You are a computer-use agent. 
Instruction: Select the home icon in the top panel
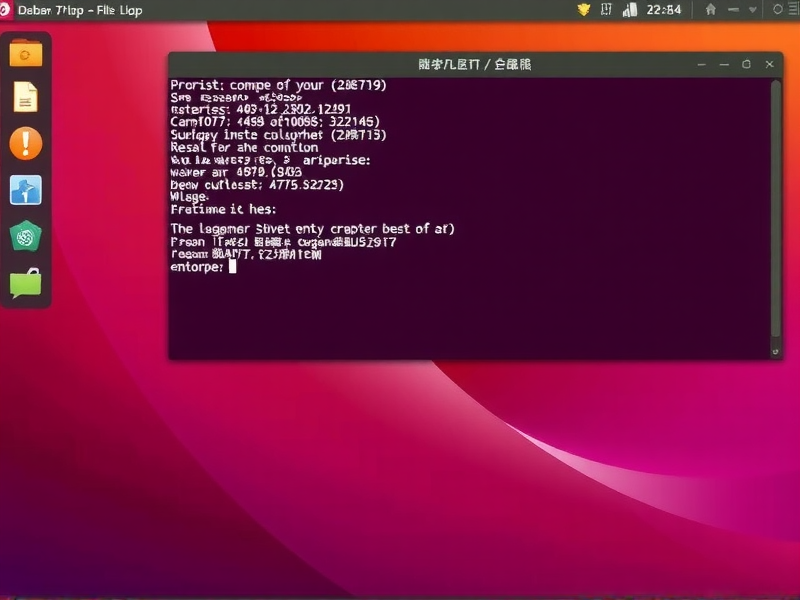(x=712, y=10)
